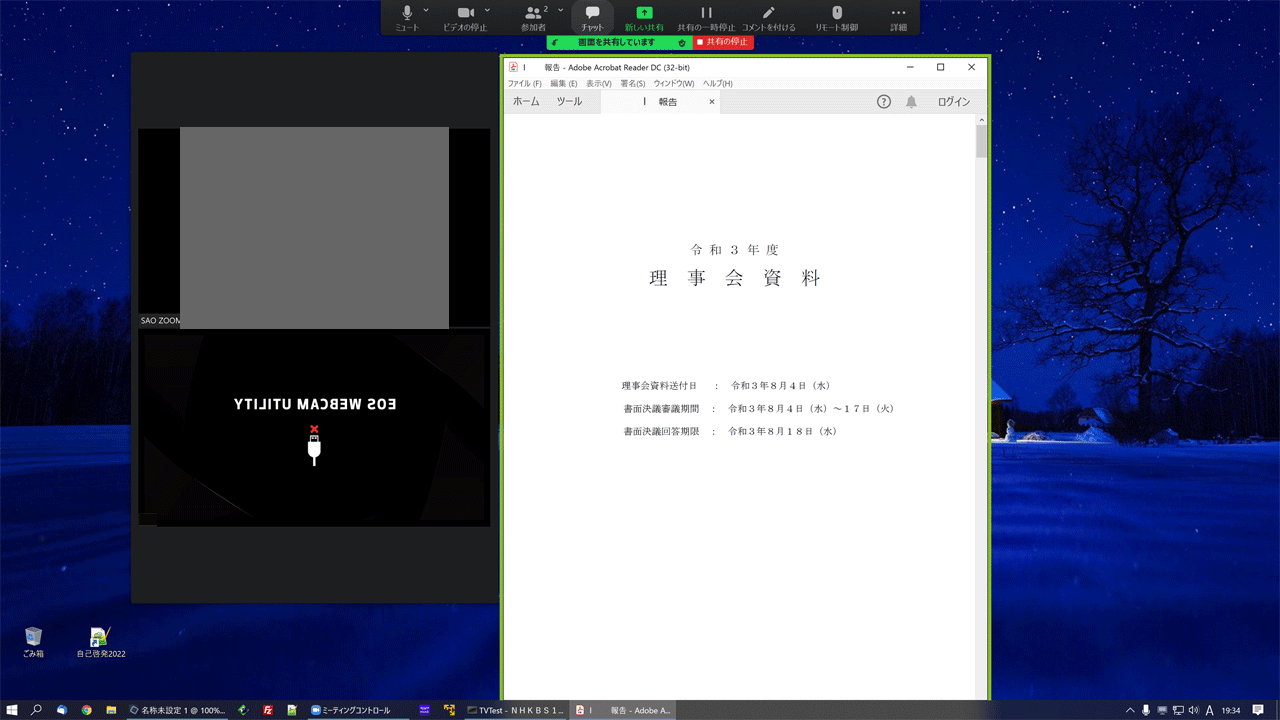Open the Action Center notifications
Screen dimensions: 1280x720
pyautogui.click(x=1258, y=710)
